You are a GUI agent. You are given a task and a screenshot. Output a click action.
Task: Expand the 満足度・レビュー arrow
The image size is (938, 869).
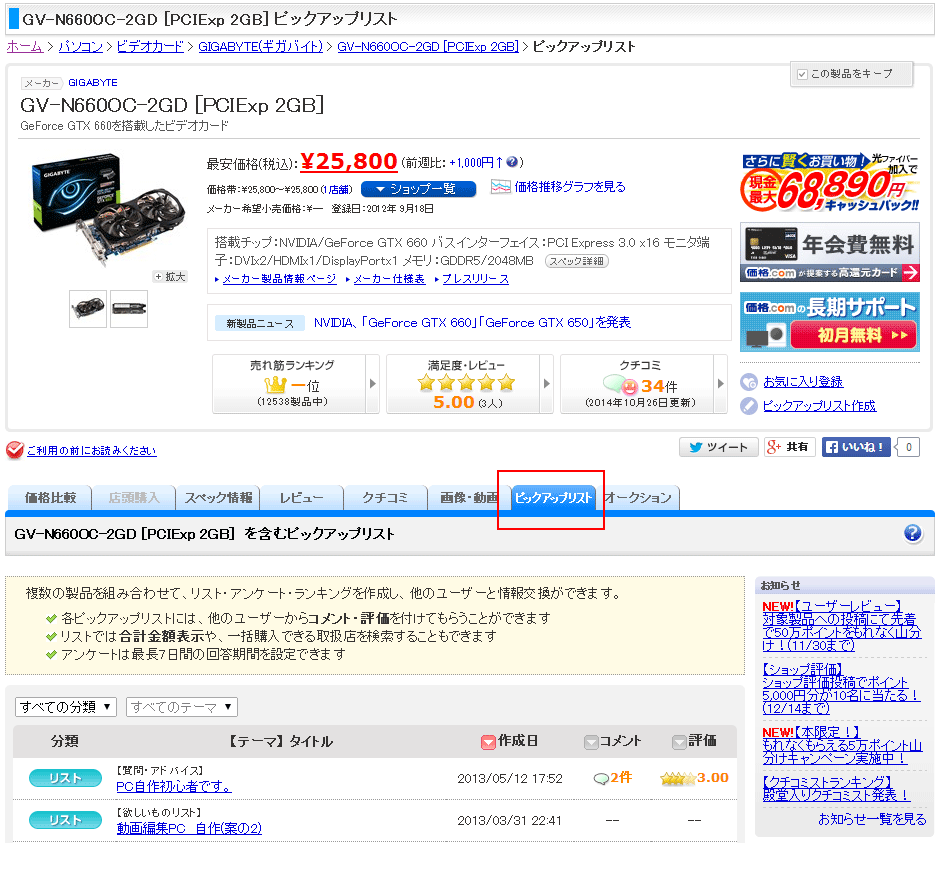pos(546,384)
